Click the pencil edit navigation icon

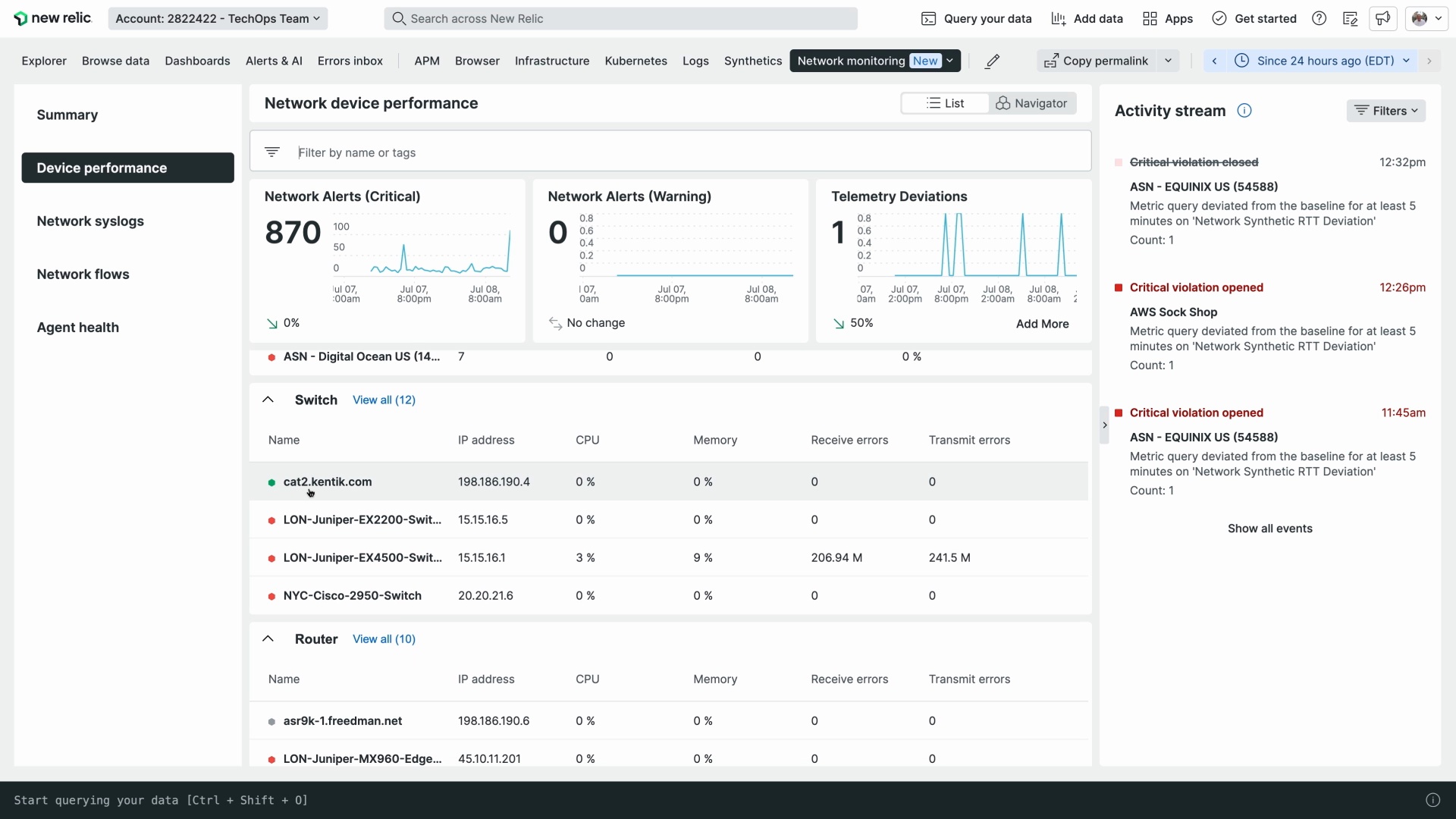click(992, 61)
